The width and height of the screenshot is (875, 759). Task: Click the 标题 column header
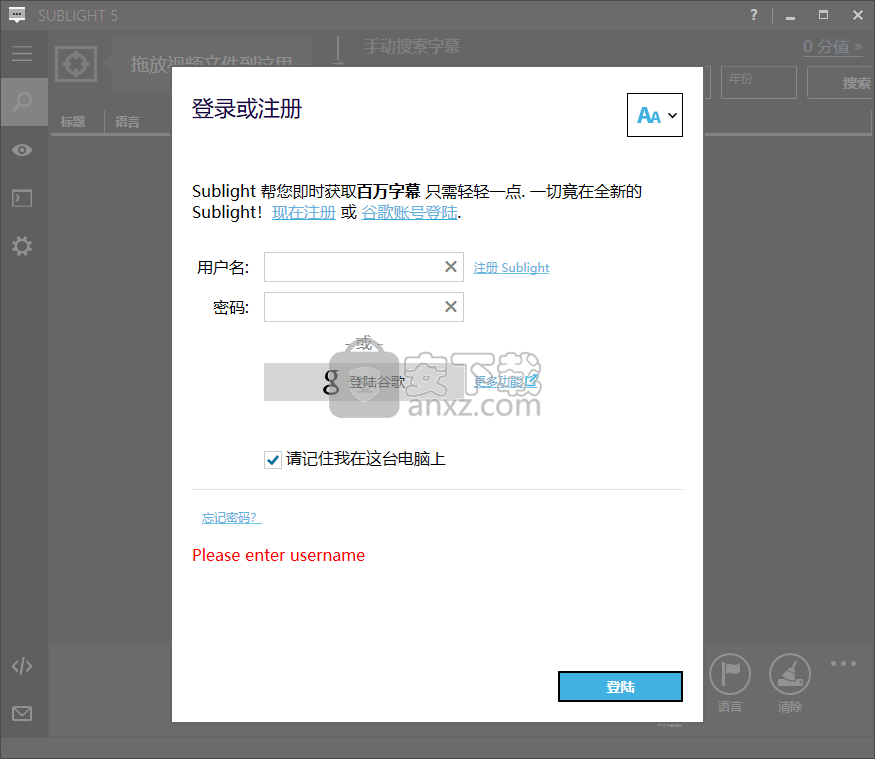pyautogui.click(x=73, y=122)
